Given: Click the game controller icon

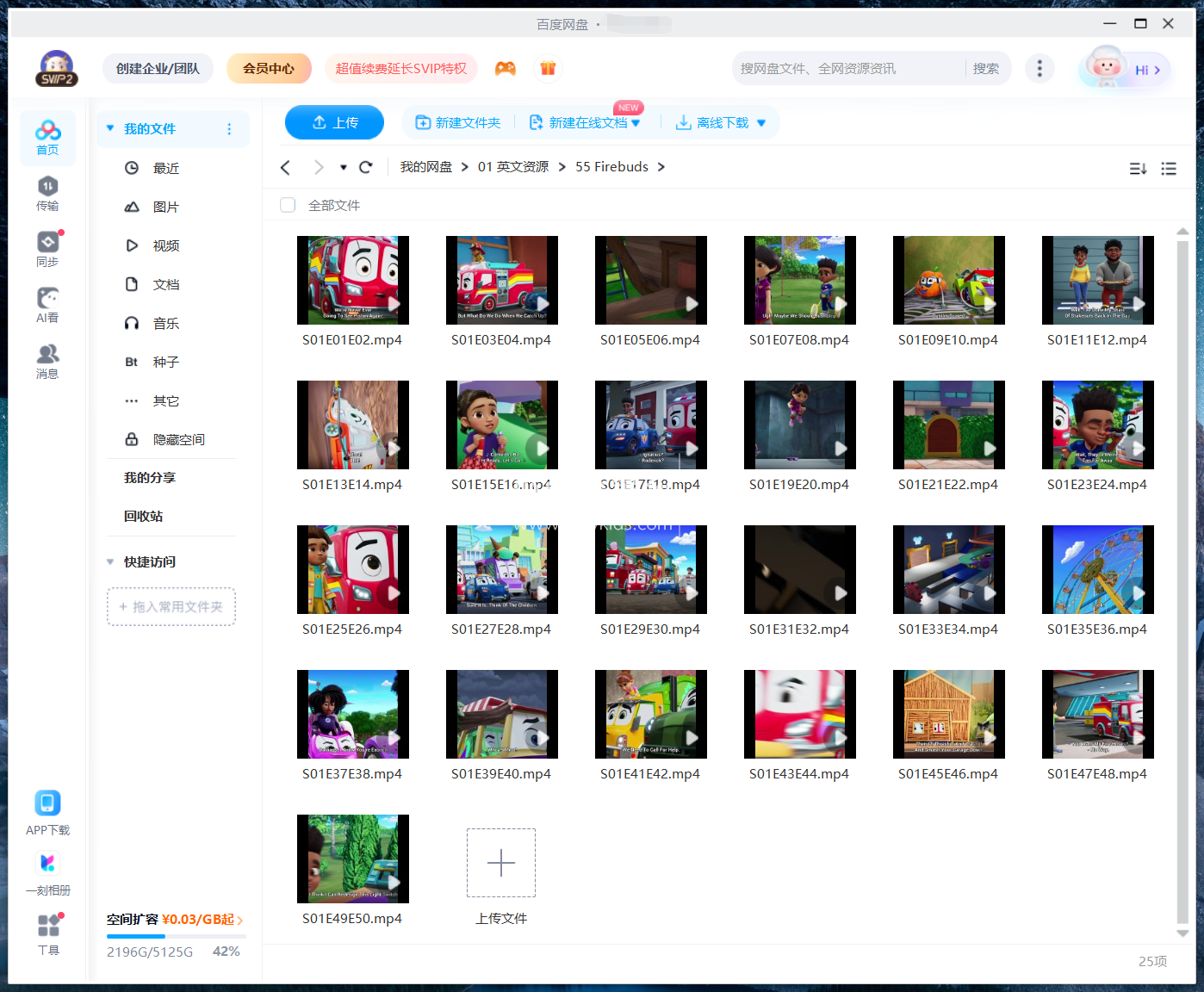Looking at the screenshot, I should (506, 69).
